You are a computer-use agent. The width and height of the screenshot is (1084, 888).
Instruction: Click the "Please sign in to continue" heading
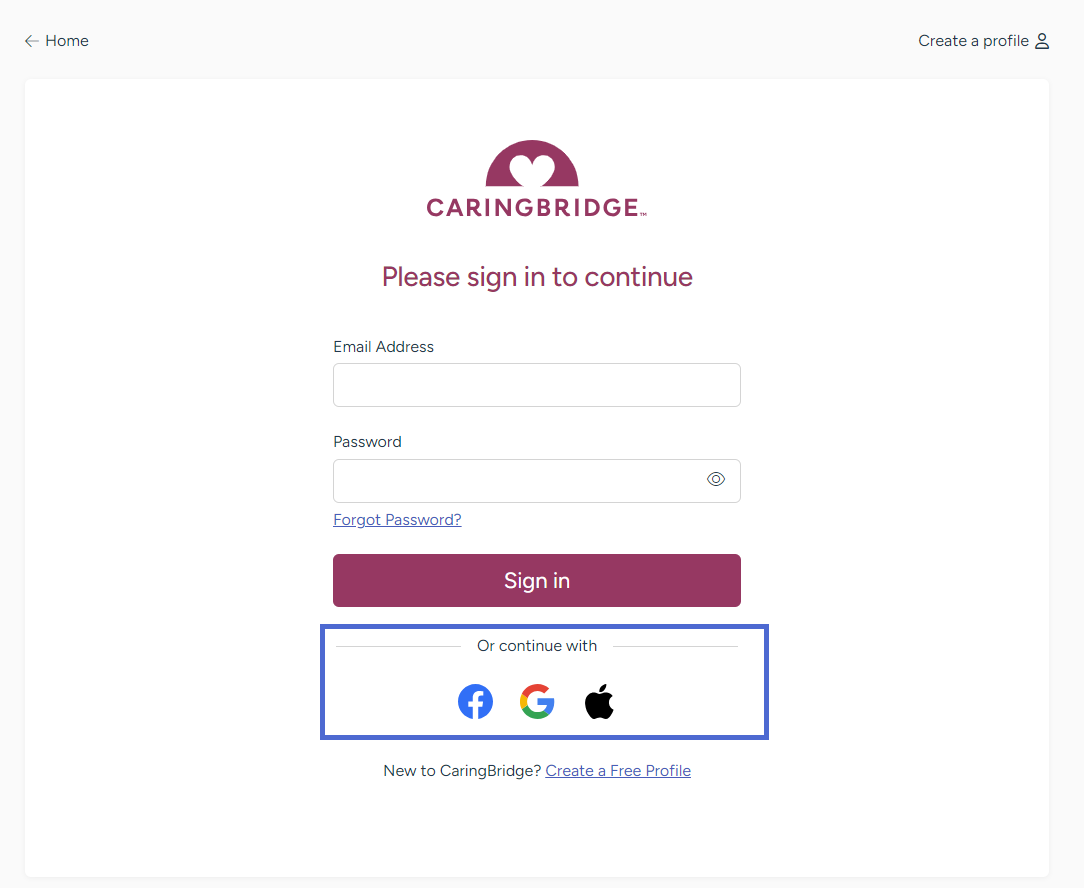tap(537, 277)
